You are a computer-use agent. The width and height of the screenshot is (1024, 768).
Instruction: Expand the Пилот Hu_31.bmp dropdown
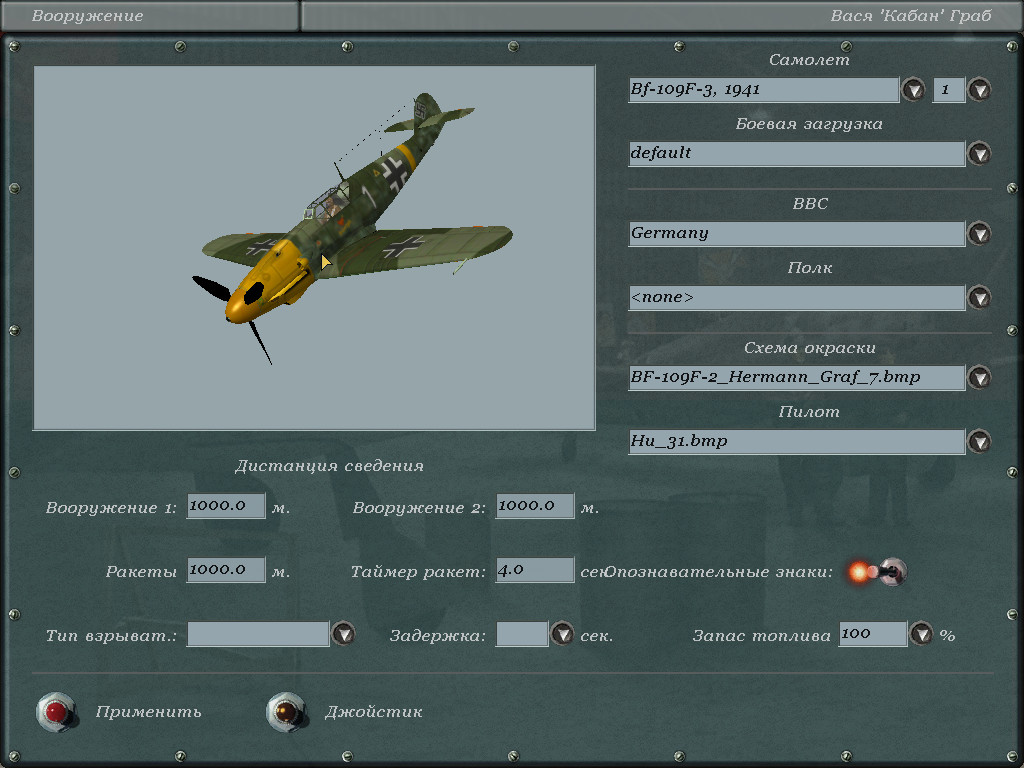[979, 442]
